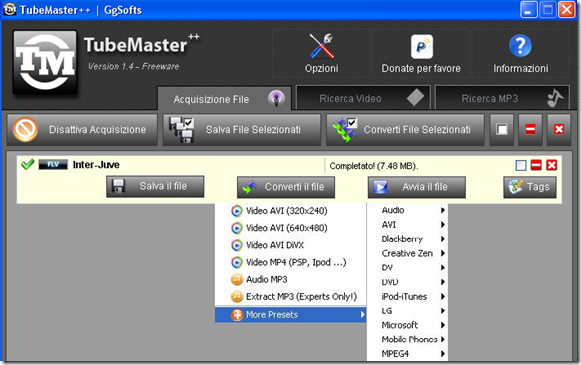
Task: Expand the Microsoft submenu
Action: click(x=407, y=325)
